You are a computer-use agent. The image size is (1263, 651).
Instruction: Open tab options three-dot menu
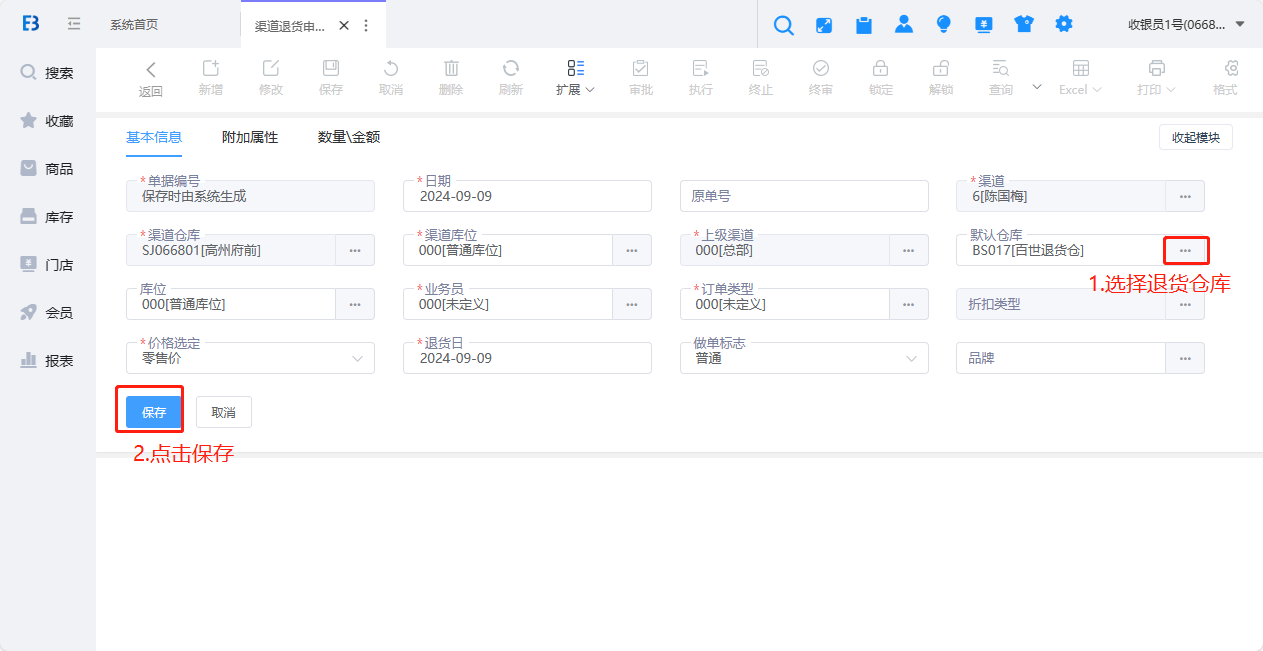(366, 26)
